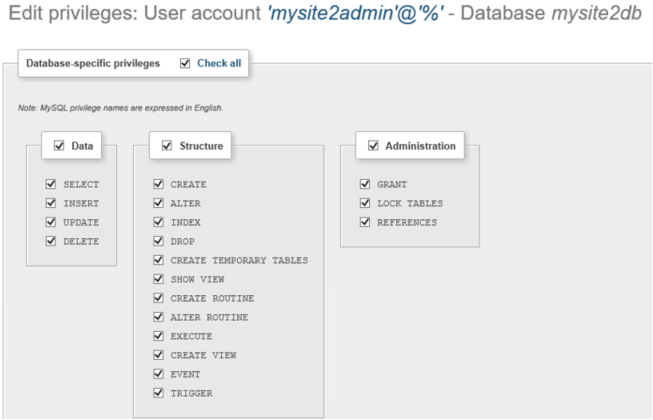Click the Check all label text
This screenshot has width=653, height=420.
pos(217,63)
